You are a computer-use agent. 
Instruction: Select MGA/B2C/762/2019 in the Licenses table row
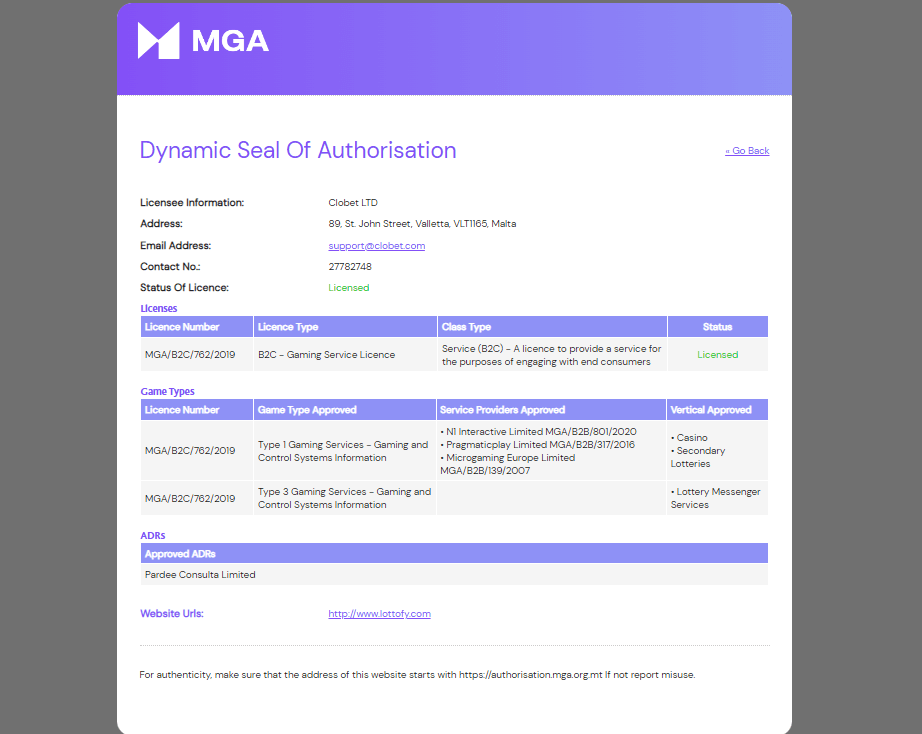click(190, 355)
